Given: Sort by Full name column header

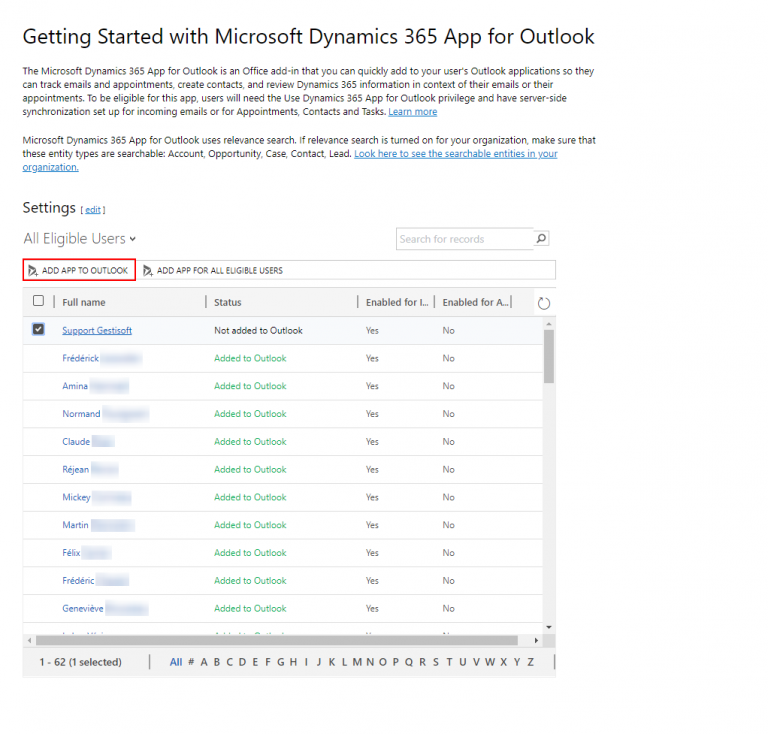Looking at the screenshot, I should pos(84,303).
